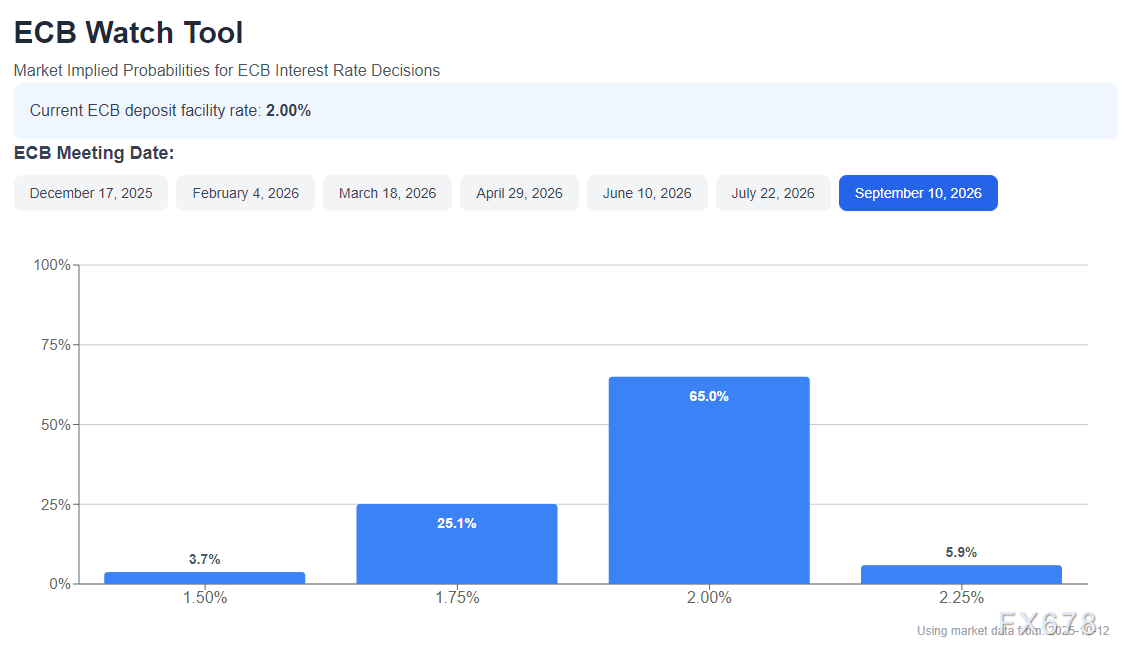Click the 'Using market data from' footnote
Screen dimensions: 1127x659
tap(1012, 631)
